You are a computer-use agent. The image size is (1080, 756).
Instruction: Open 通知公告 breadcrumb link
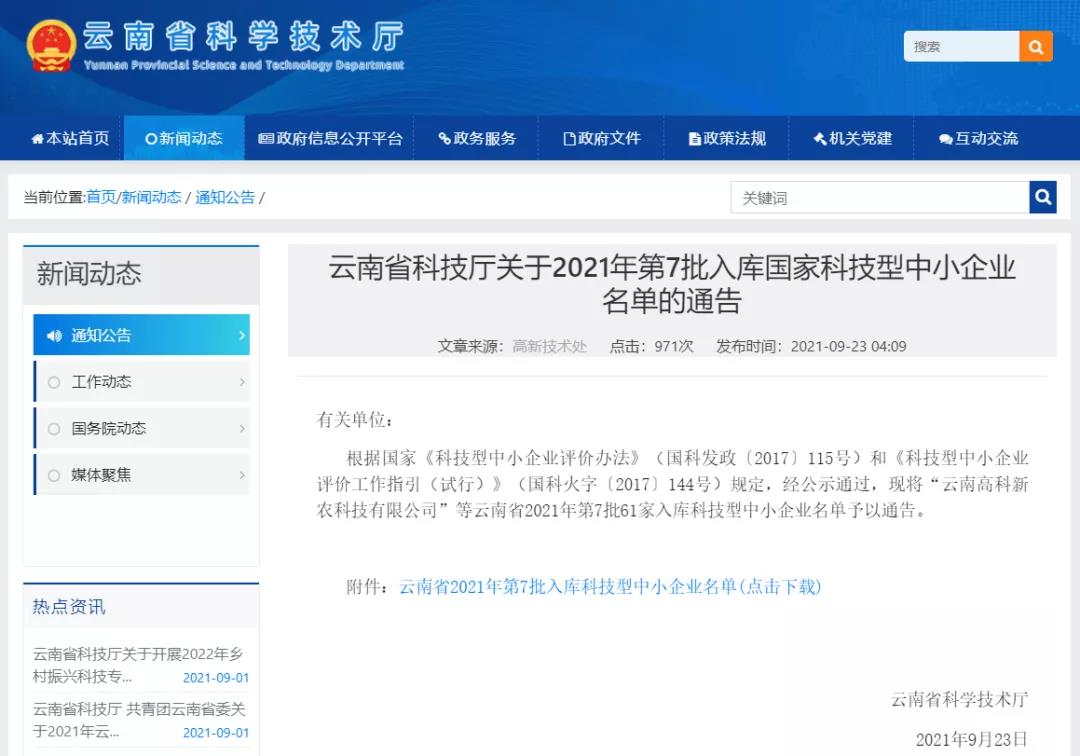click(x=225, y=198)
